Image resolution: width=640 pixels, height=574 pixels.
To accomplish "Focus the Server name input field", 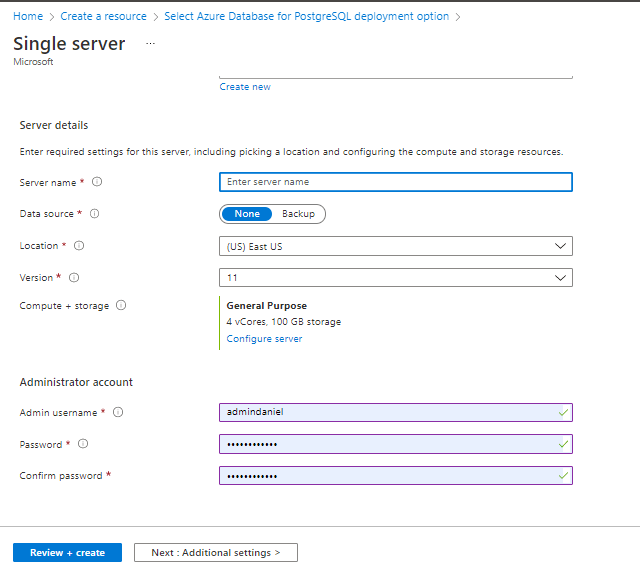I will point(395,182).
